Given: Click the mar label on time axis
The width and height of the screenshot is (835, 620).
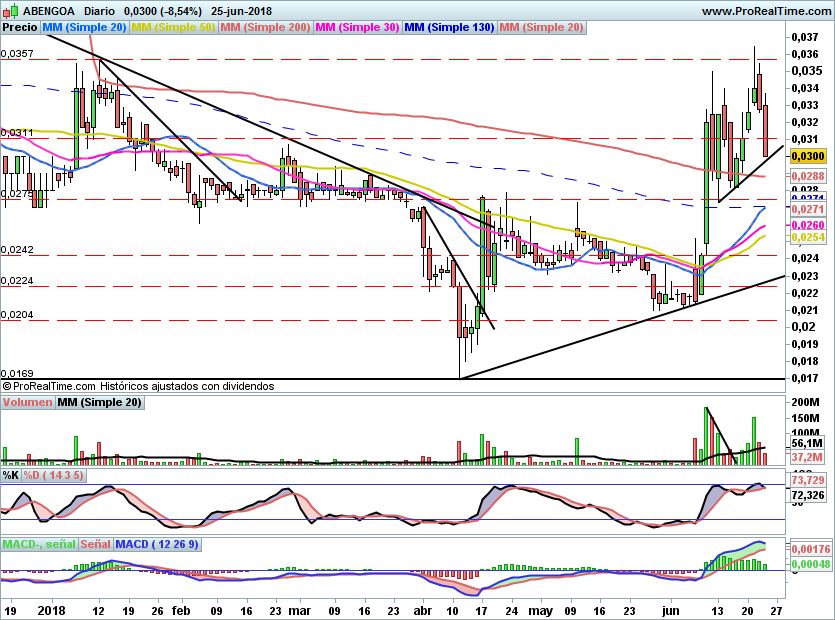Looking at the screenshot, I should click(299, 610).
